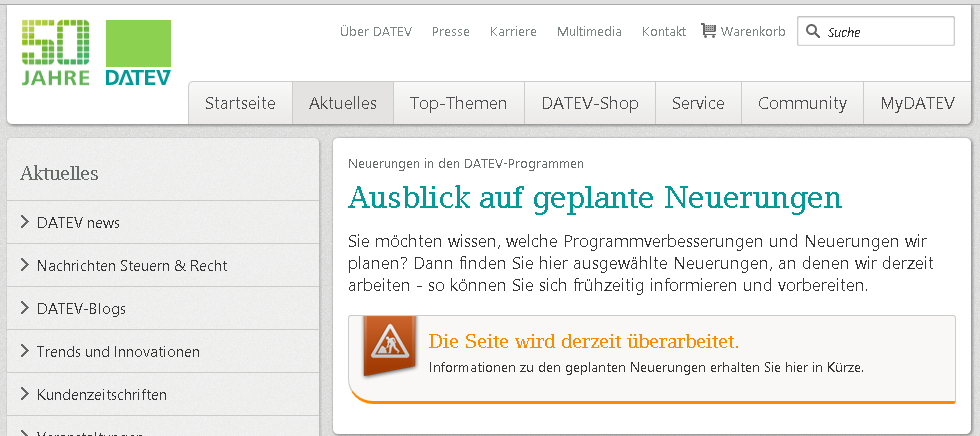Click the 50 Jahre anniversary logo
The width and height of the screenshot is (980, 436).
pyautogui.click(x=56, y=52)
